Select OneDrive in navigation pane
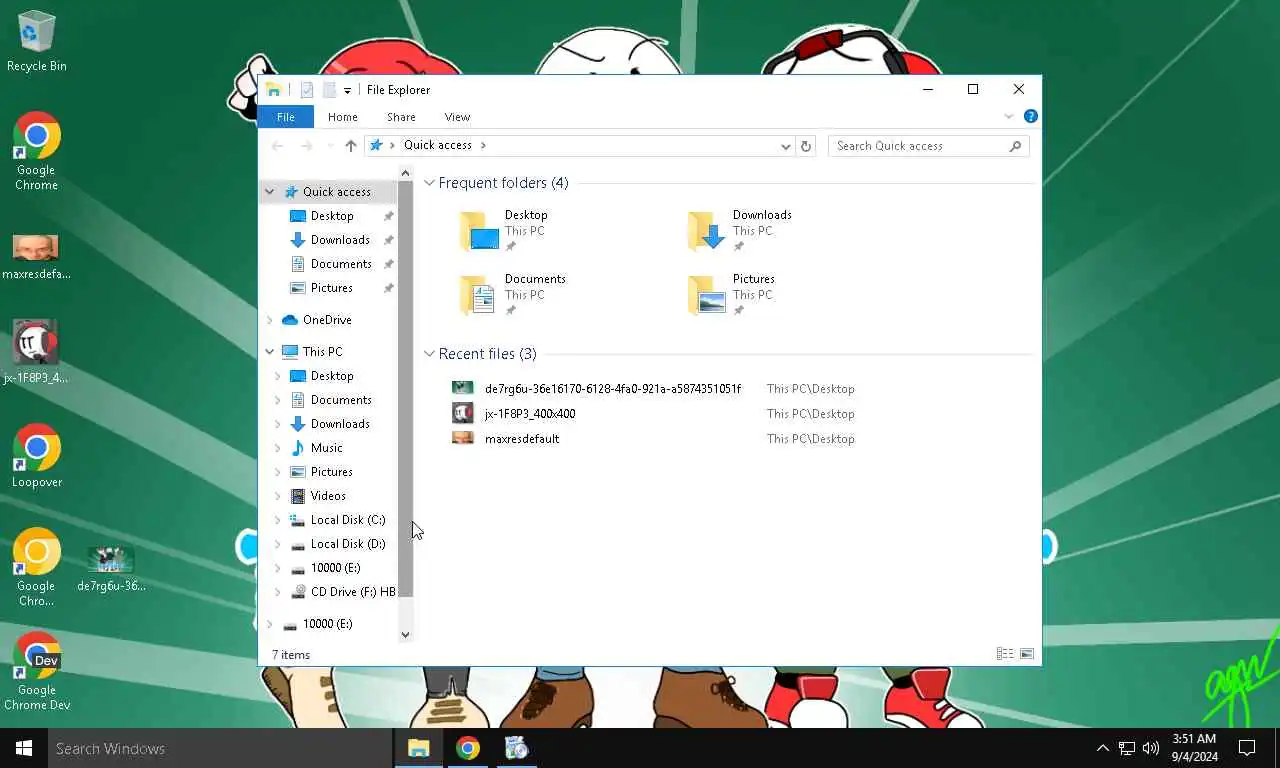1280x768 pixels. click(327, 320)
